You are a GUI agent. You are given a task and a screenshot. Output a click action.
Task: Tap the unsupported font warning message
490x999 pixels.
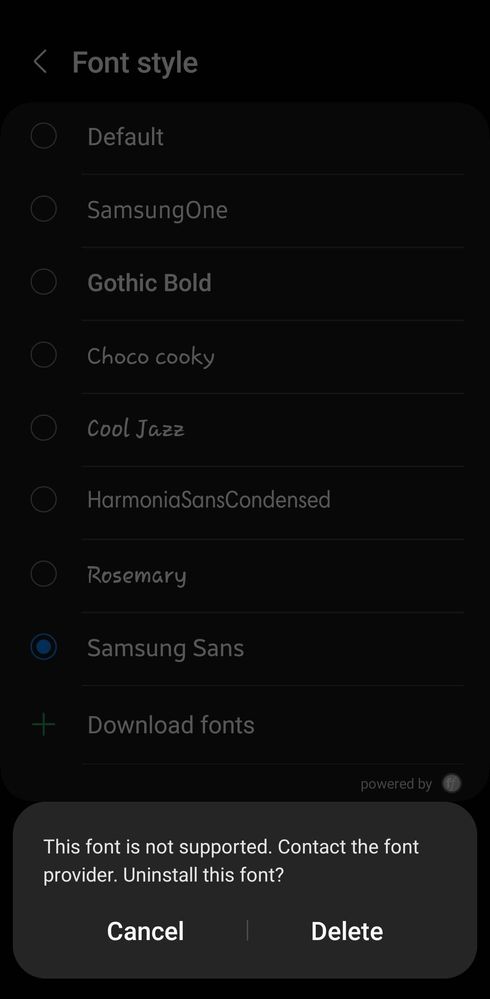pos(231,861)
